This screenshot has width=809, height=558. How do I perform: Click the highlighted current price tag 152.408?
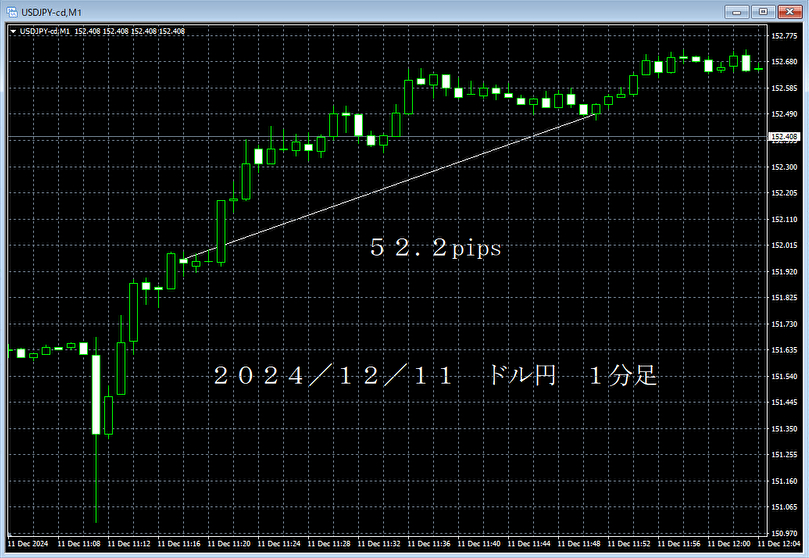tap(784, 137)
